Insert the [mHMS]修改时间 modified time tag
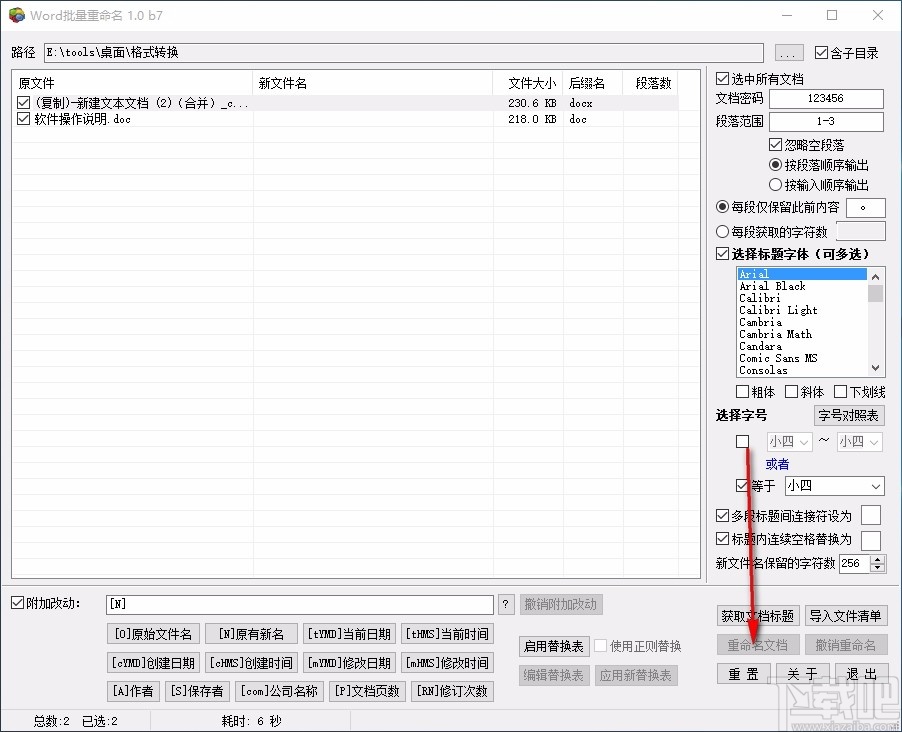This screenshot has width=902, height=732. 446,662
